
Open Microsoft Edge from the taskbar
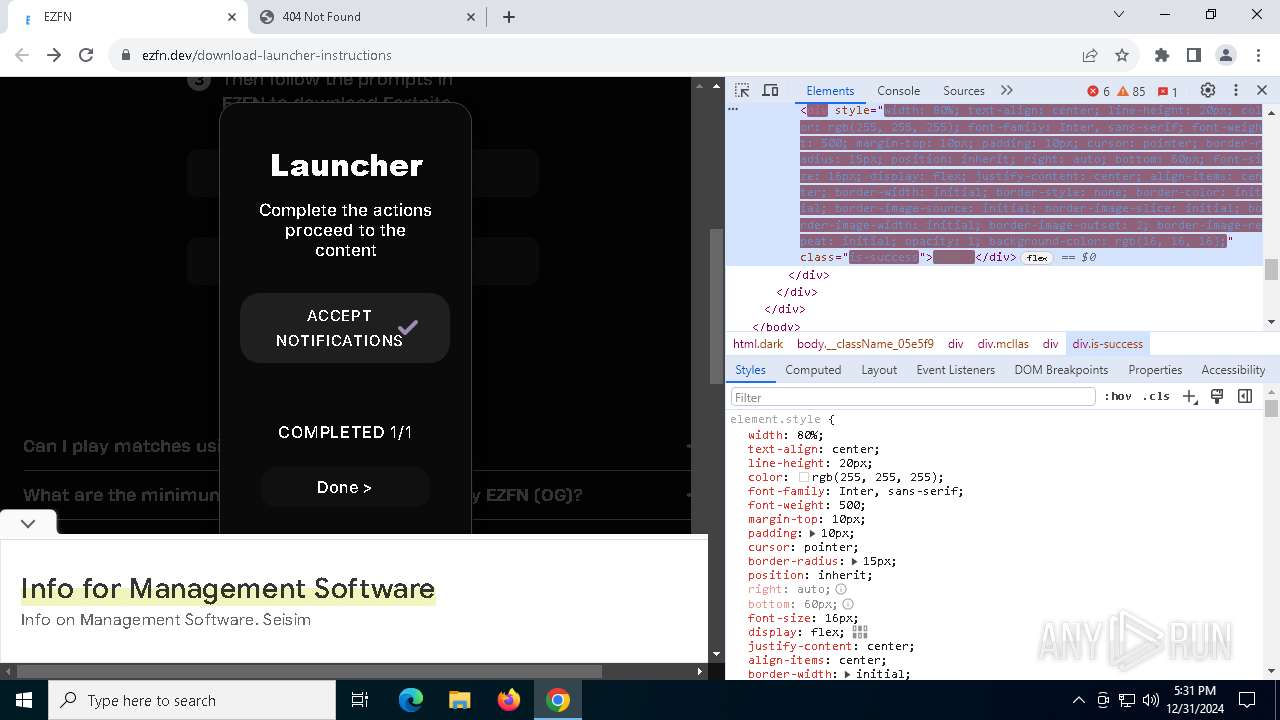(411, 700)
